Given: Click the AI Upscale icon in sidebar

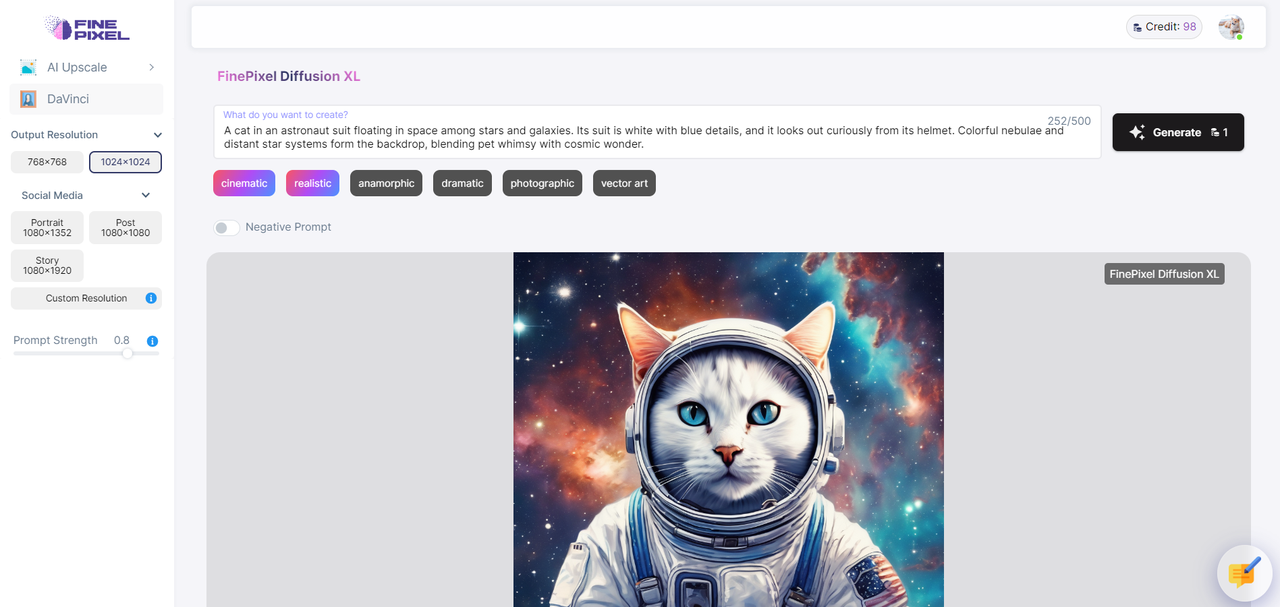Looking at the screenshot, I should point(28,67).
